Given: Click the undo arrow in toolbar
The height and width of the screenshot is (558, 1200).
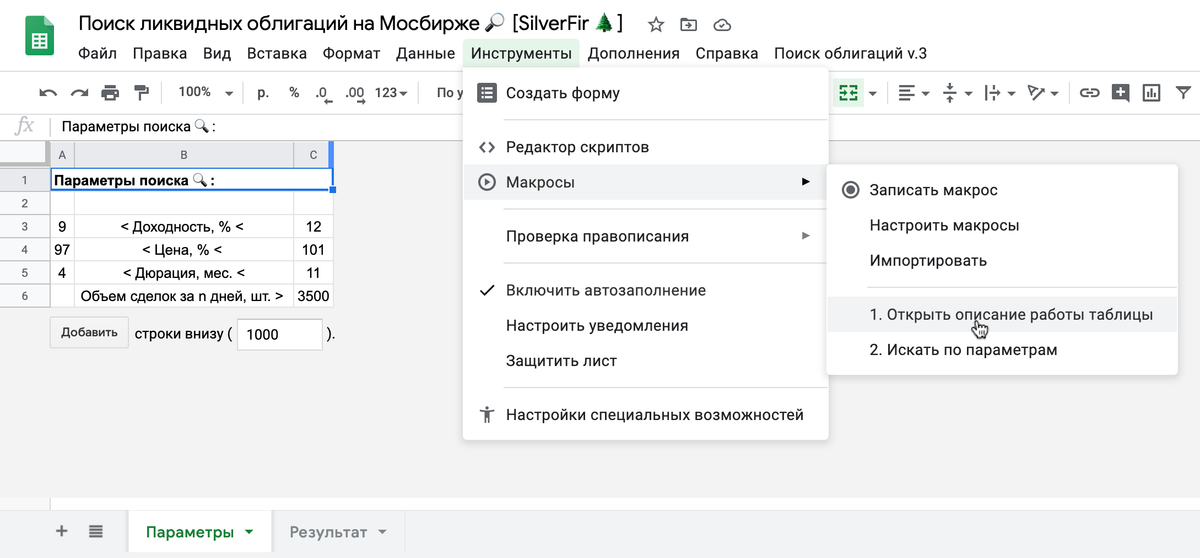Looking at the screenshot, I should point(48,93).
